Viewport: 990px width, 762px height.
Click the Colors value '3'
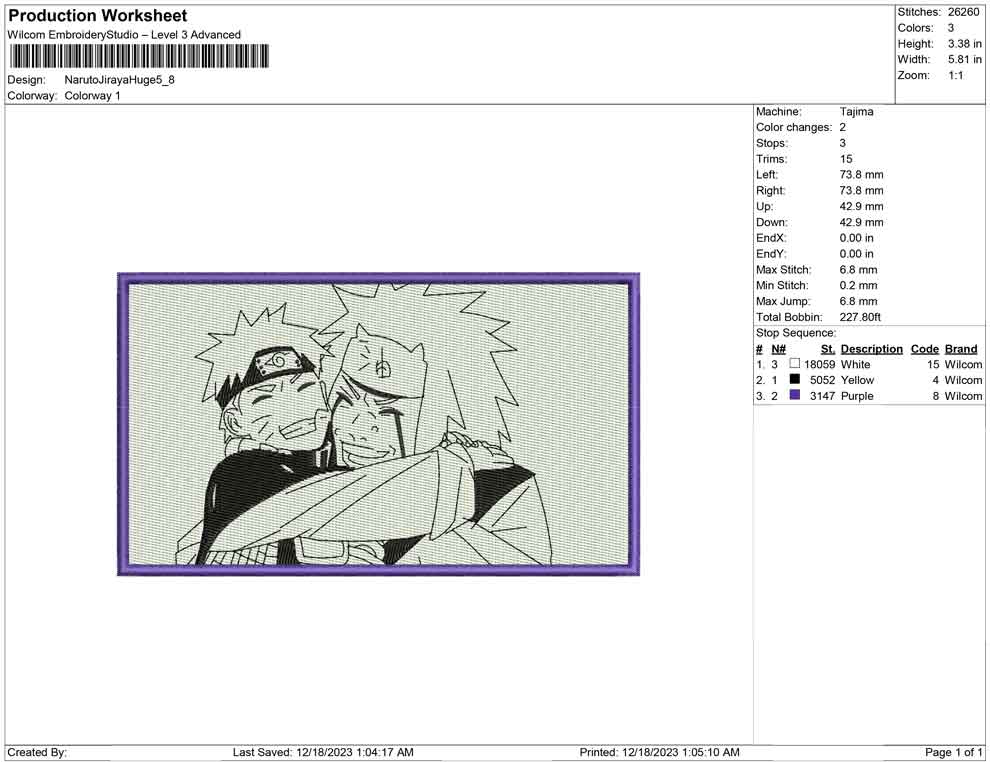(x=951, y=28)
